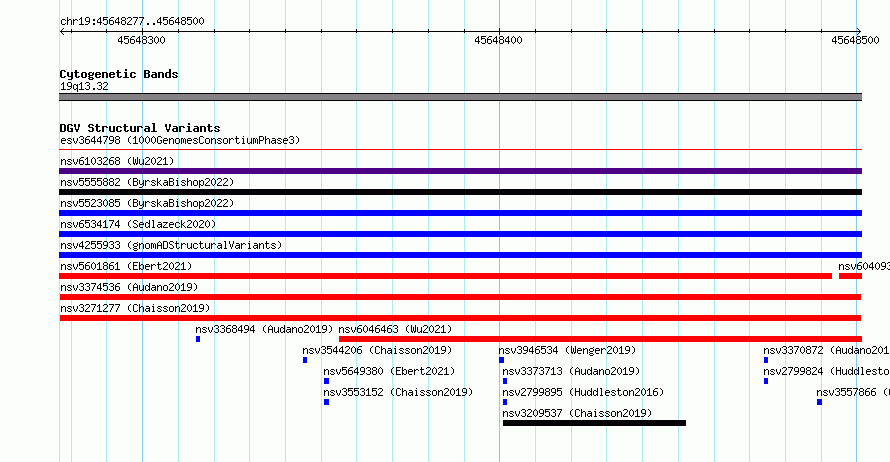Click the blue marker under nsv3557866
Screen dimensions: 890x462
coord(819,402)
